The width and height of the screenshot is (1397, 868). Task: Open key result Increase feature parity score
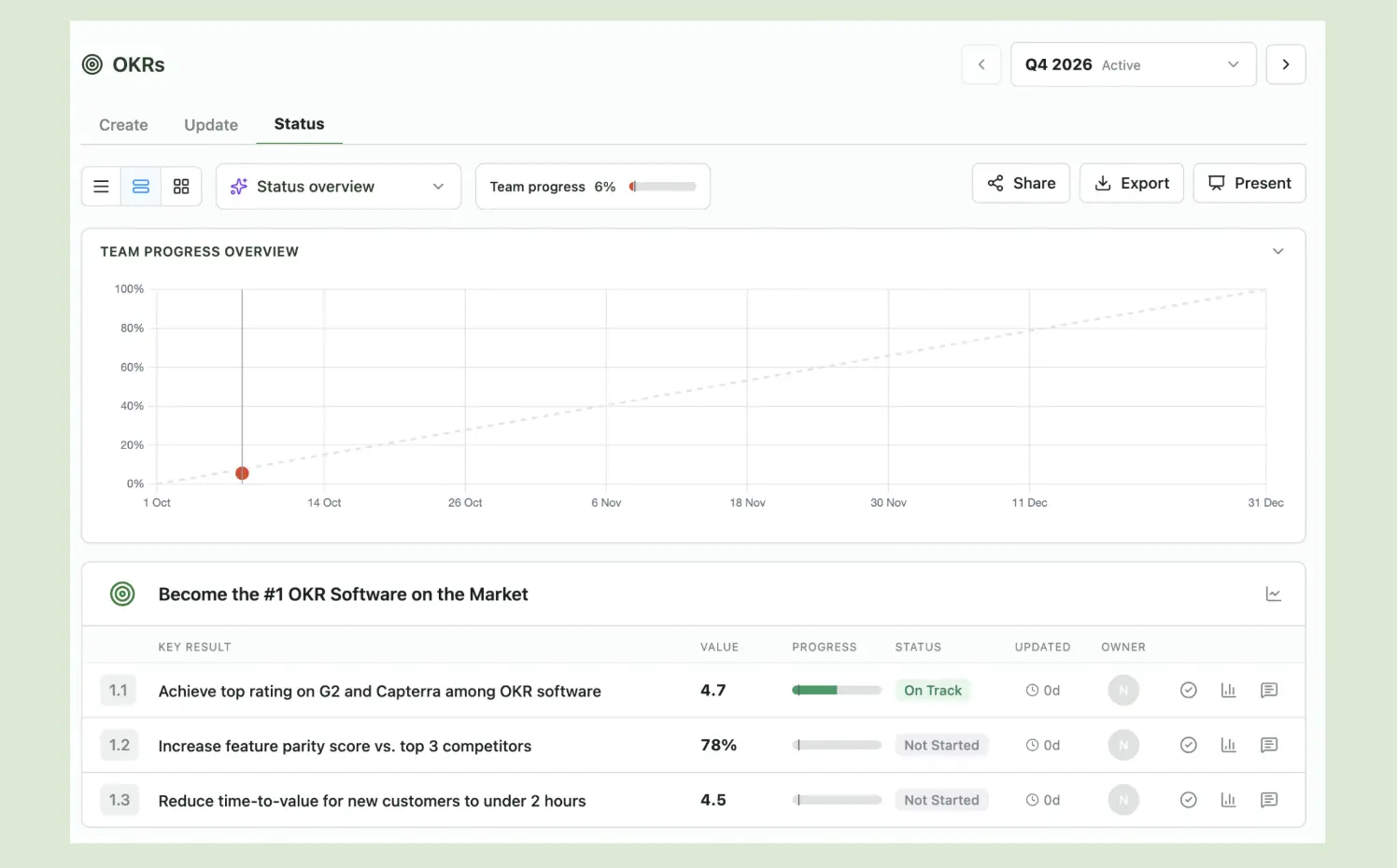pos(345,746)
